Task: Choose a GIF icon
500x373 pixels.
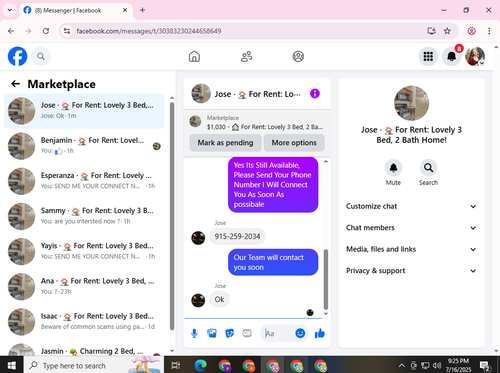Action: click(x=247, y=333)
